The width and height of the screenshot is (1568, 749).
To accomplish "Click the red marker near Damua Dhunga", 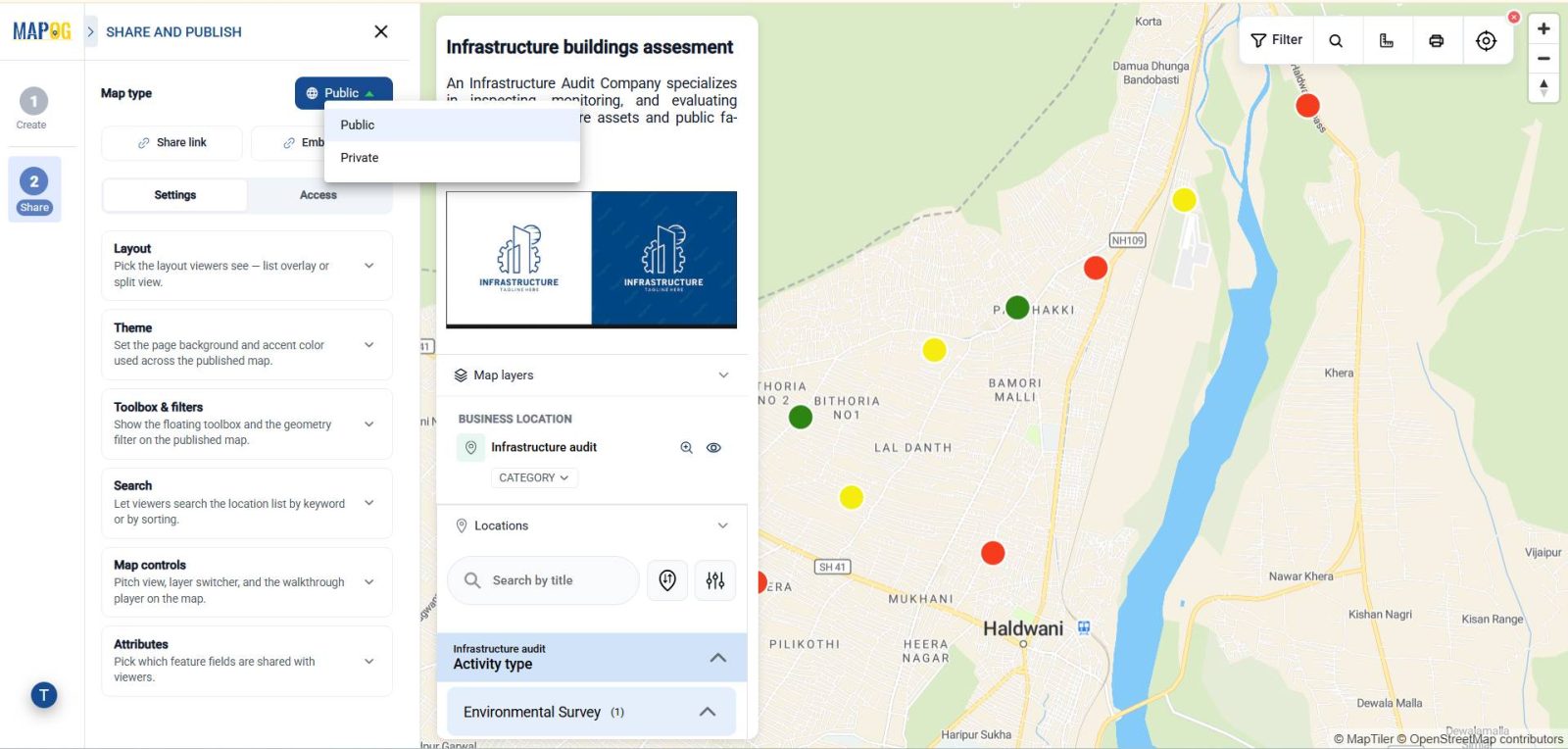I will (1307, 106).
